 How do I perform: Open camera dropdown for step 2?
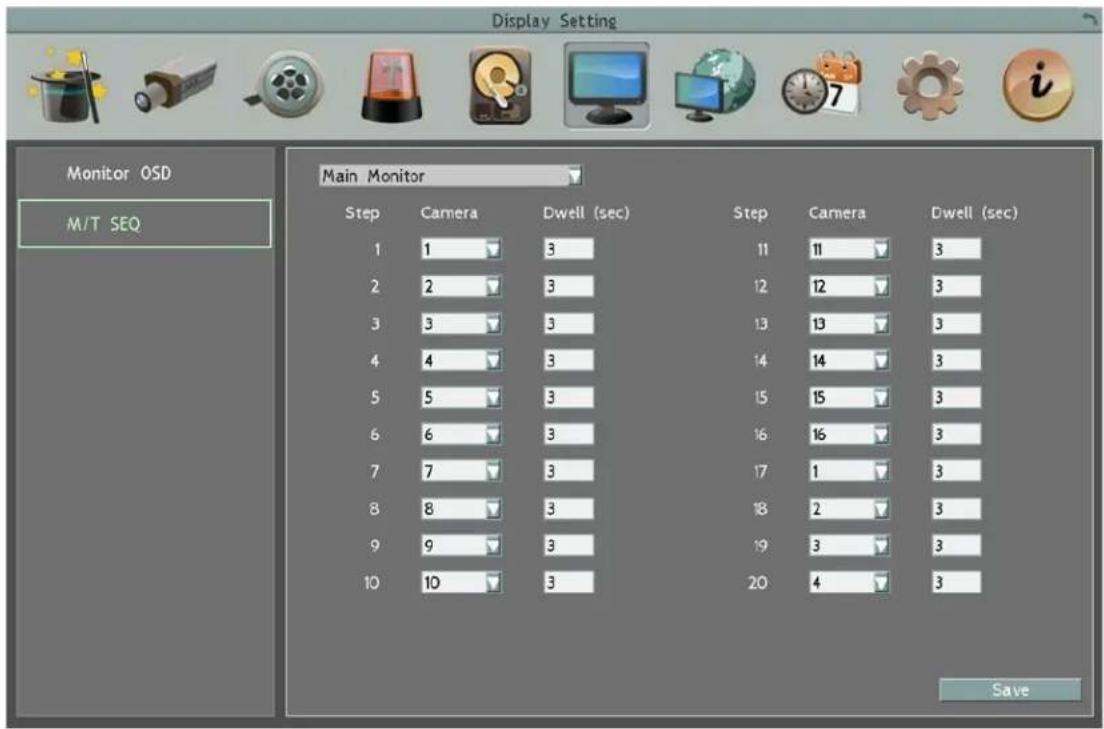point(461,286)
